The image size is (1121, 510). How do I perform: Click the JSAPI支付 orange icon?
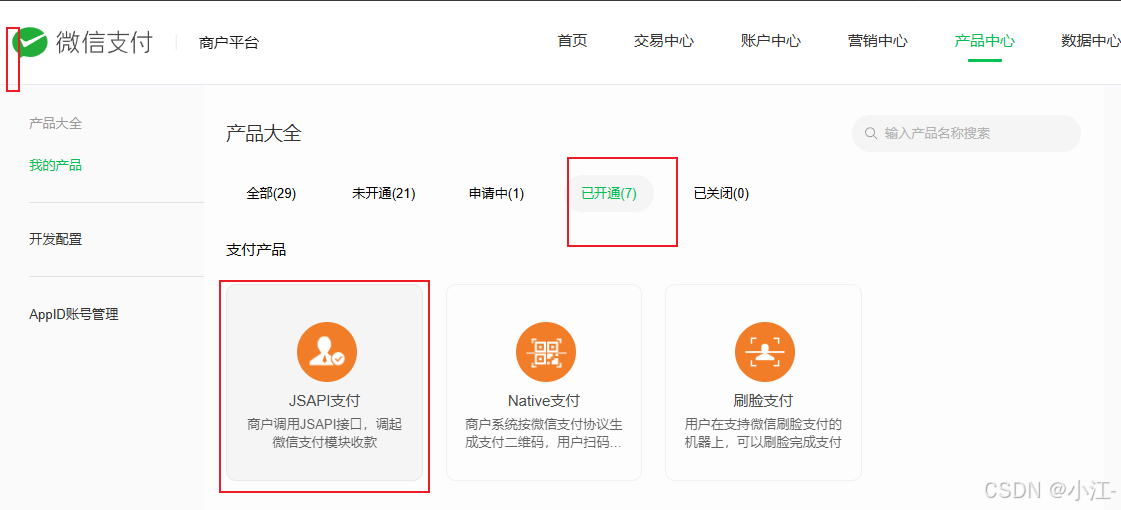[327, 352]
